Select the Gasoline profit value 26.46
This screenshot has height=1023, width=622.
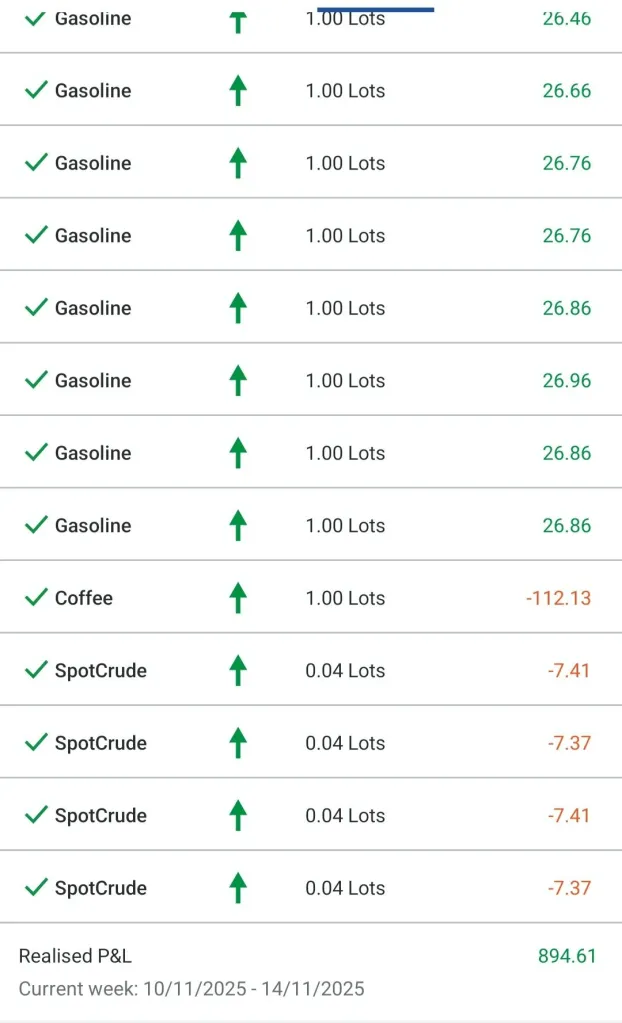click(567, 18)
